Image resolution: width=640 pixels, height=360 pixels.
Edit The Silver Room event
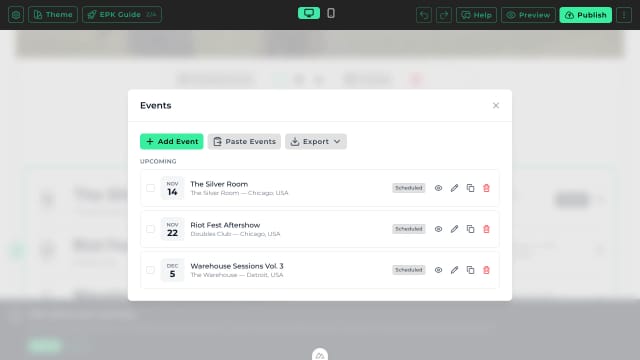pos(454,188)
